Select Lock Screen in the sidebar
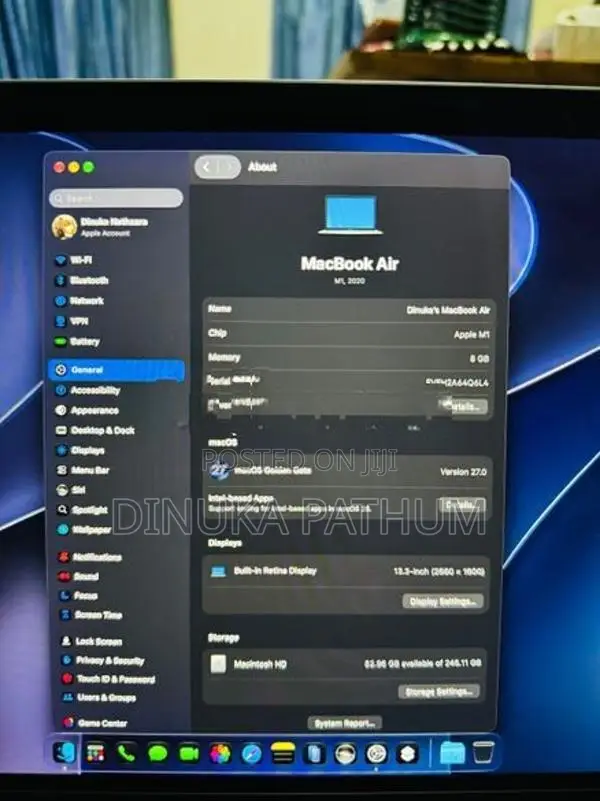600x801 pixels. [91, 642]
